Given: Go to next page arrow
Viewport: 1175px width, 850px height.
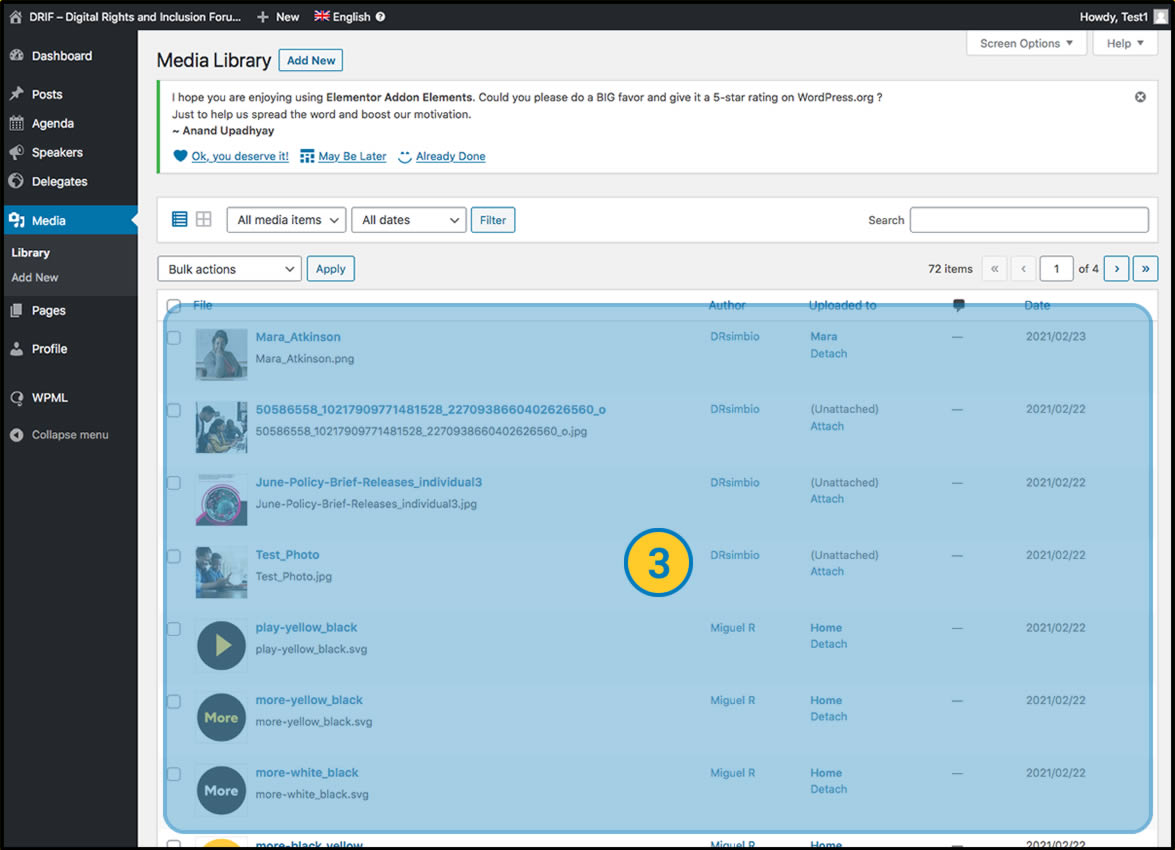Looking at the screenshot, I should tap(1117, 268).
